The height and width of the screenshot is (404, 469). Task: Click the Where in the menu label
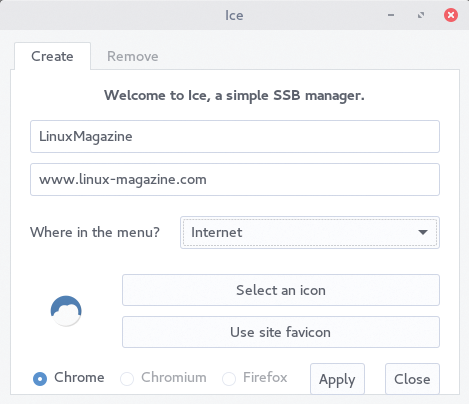tap(95, 232)
